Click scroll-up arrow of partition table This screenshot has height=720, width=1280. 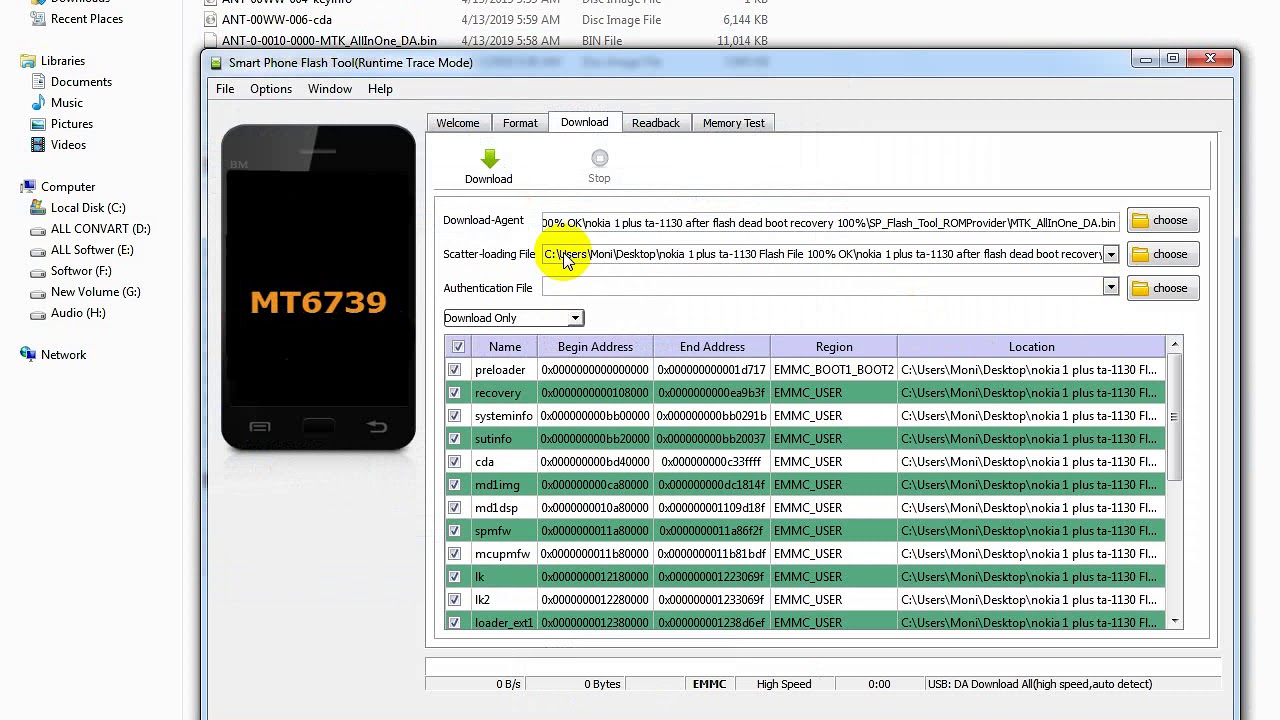click(1175, 345)
